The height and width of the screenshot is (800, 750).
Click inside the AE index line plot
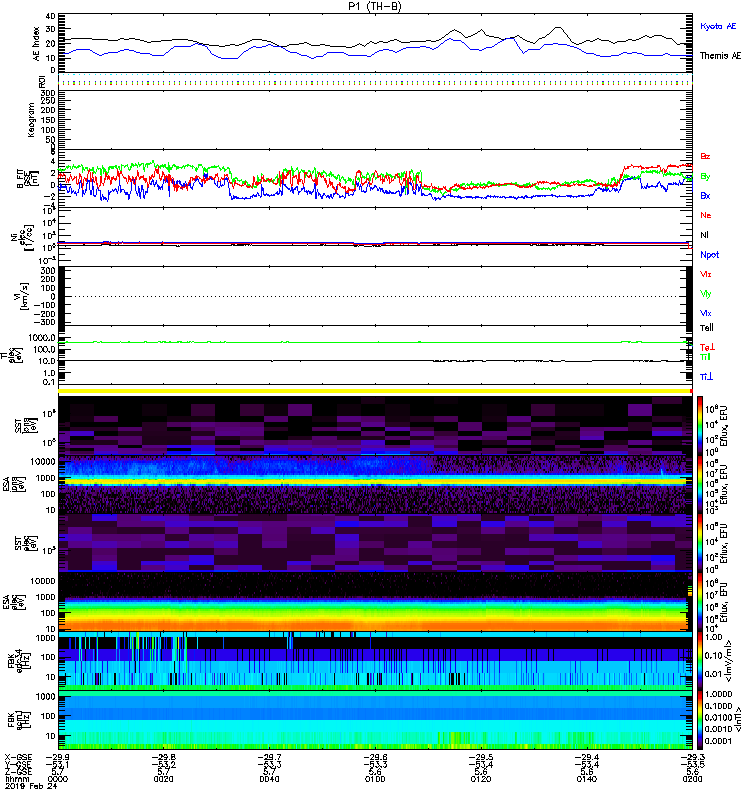[x=375, y=43]
